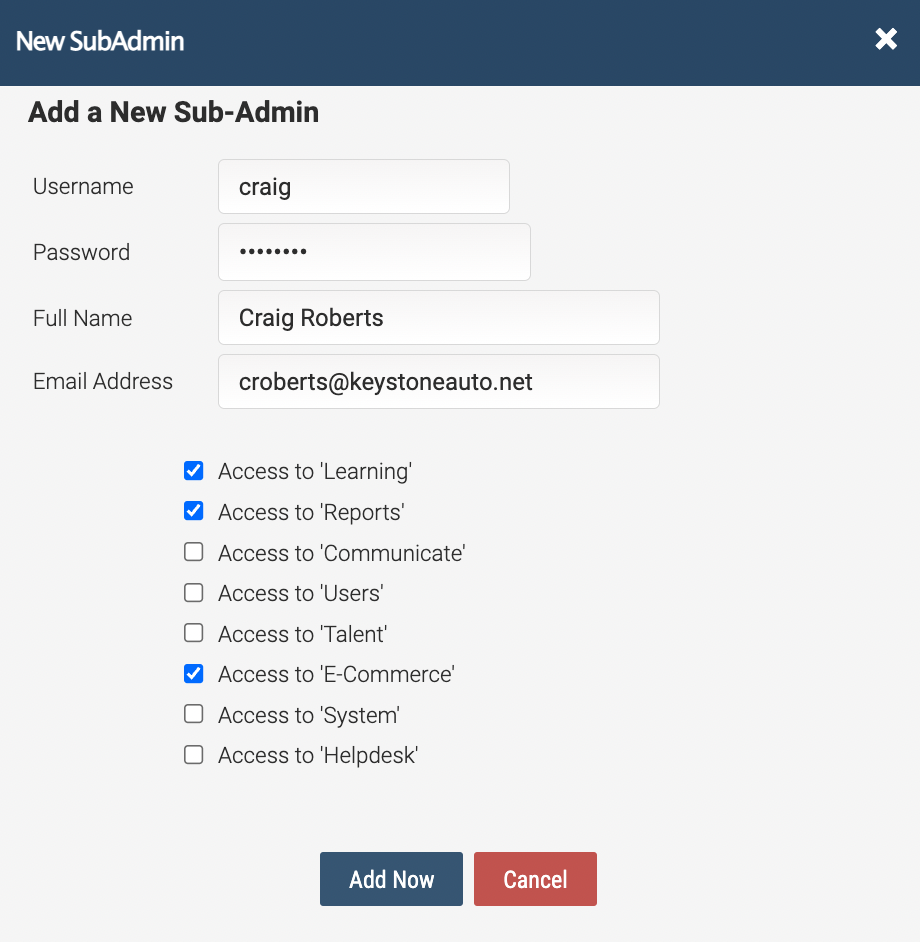Check the Access to 'System' checkbox
The width and height of the screenshot is (920, 942).
[193, 714]
